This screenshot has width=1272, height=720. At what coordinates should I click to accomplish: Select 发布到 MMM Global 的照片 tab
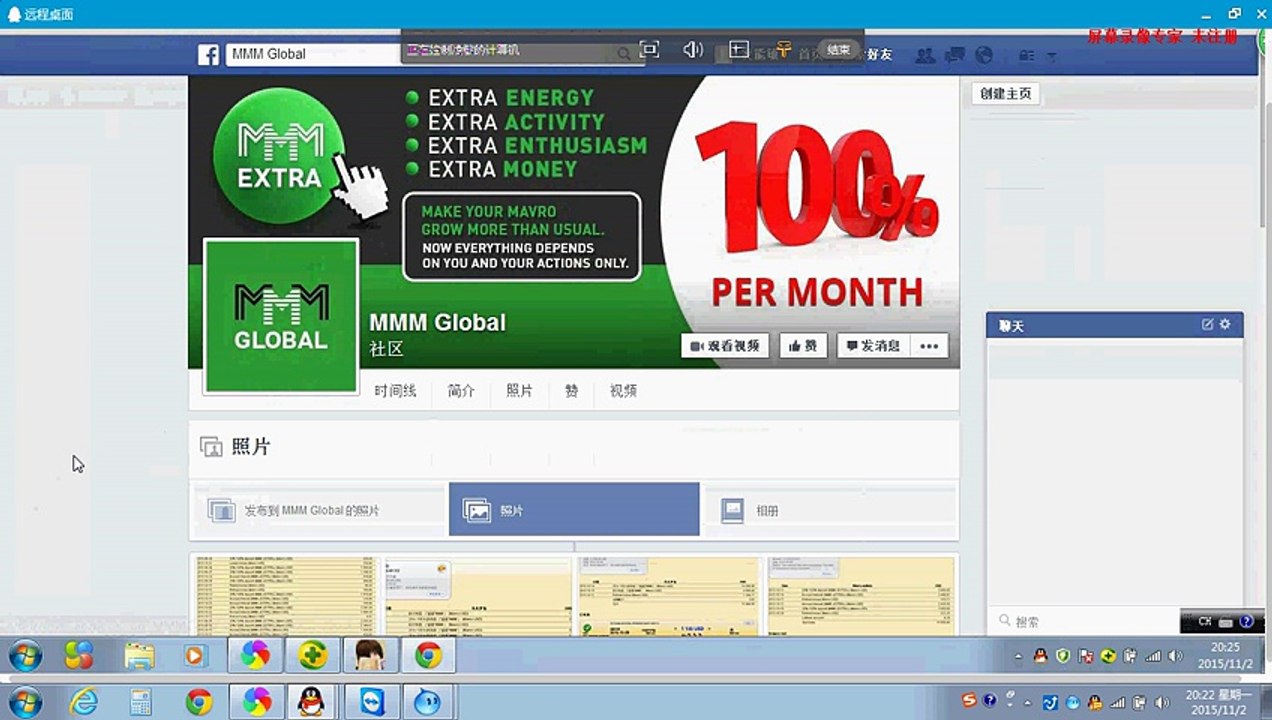(x=318, y=510)
